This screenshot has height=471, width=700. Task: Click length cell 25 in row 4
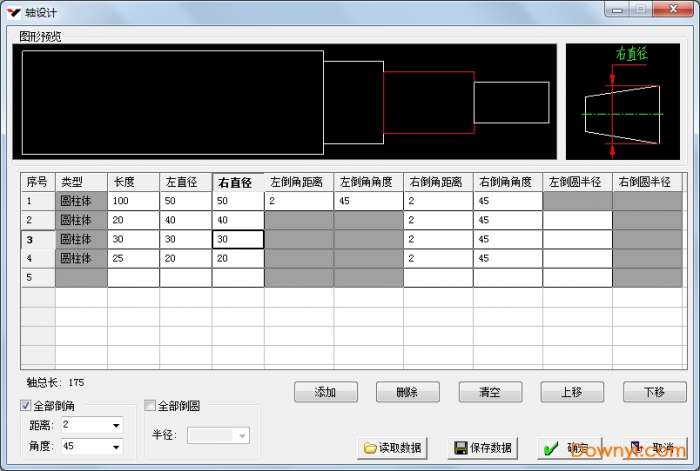[133, 258]
